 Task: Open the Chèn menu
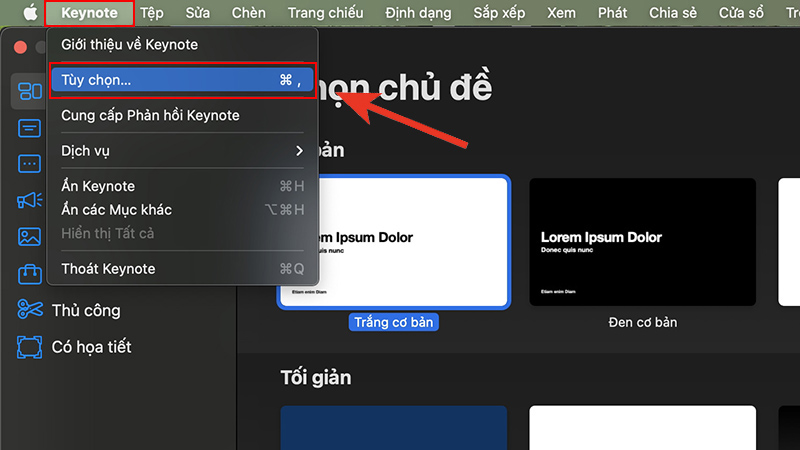tap(248, 13)
